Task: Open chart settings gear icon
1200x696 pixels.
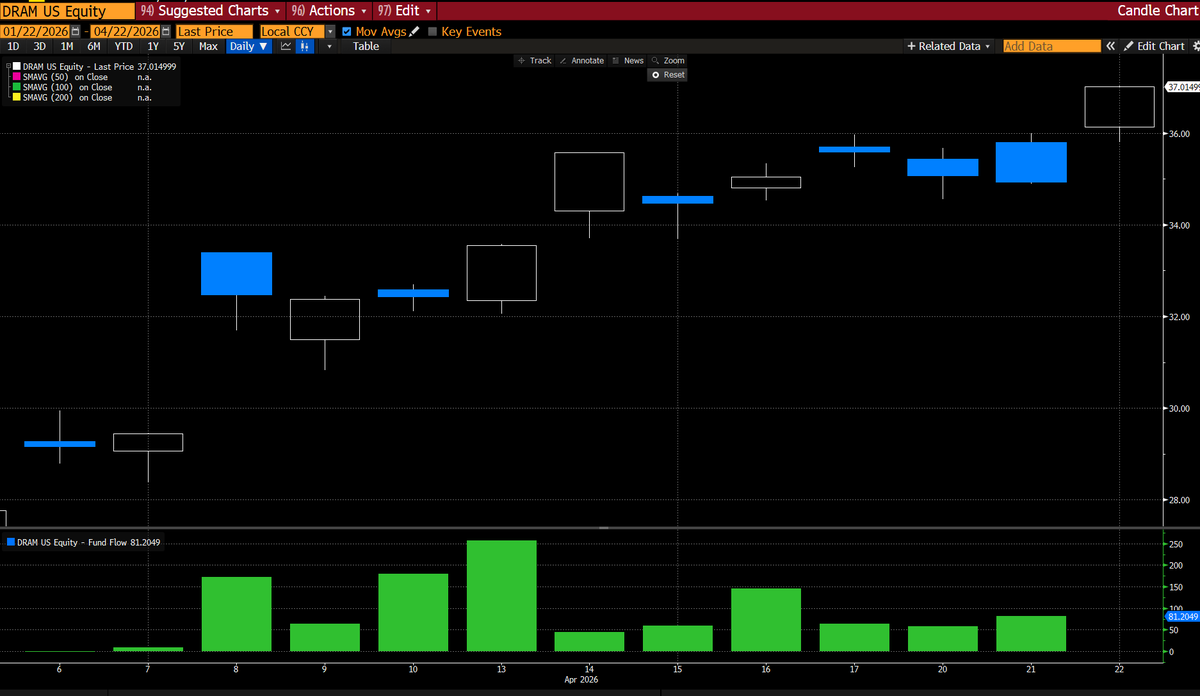Action: coord(1194,46)
